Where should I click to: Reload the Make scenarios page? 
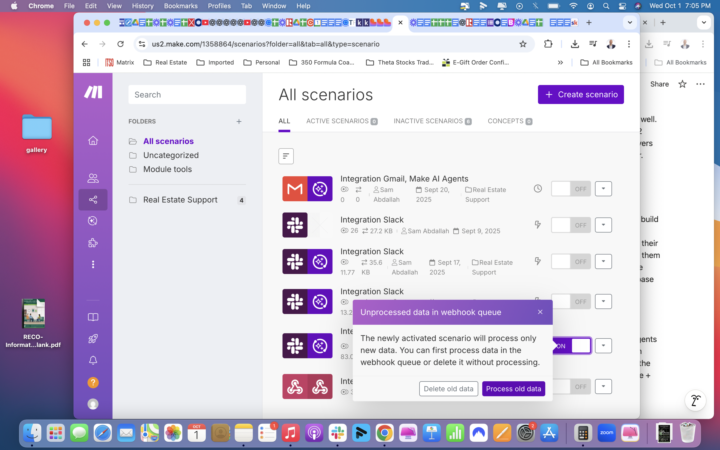(x=120, y=44)
